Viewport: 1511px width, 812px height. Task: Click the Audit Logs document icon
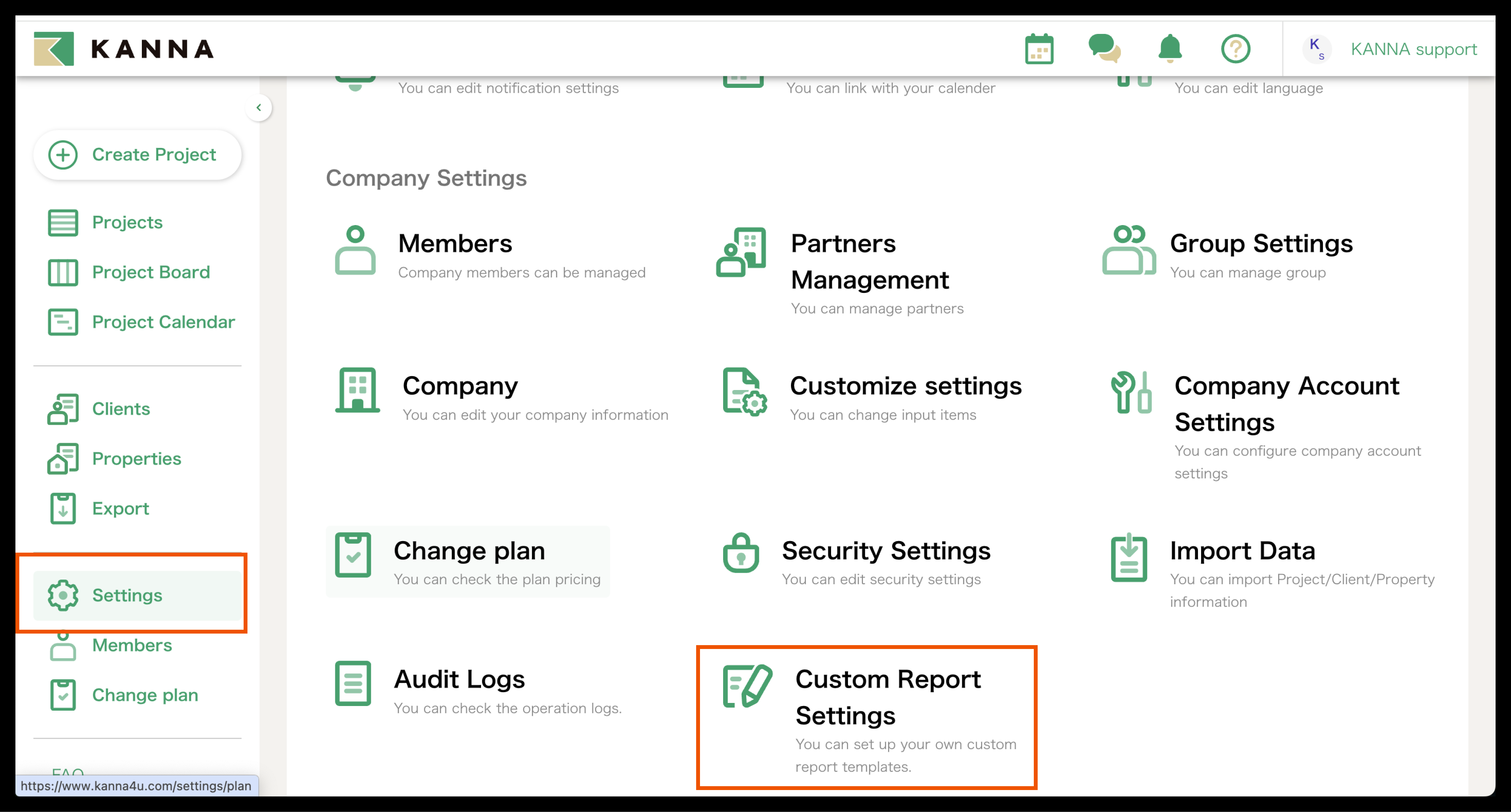353,684
